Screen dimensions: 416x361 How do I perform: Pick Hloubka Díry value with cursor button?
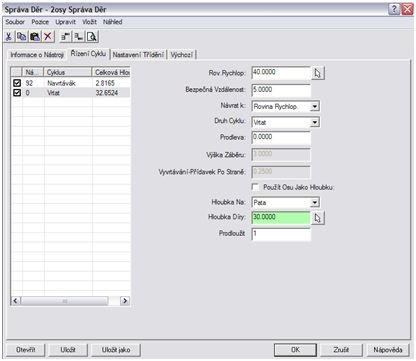pos(318,218)
